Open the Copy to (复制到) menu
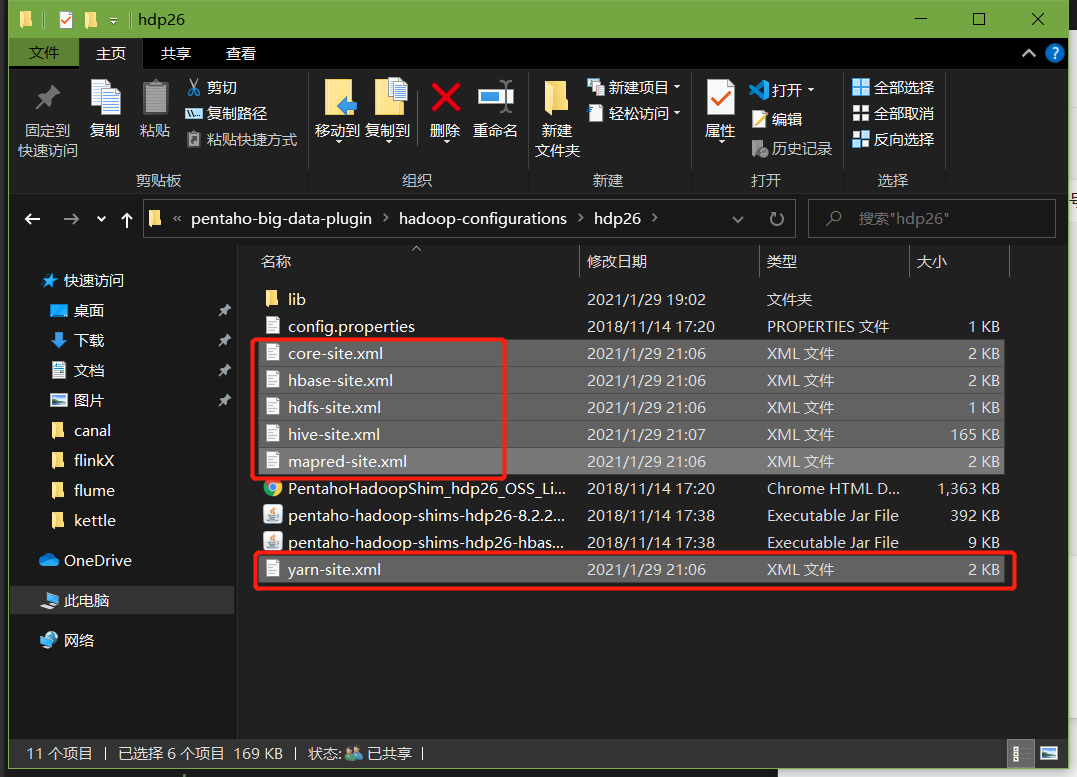 [388, 110]
